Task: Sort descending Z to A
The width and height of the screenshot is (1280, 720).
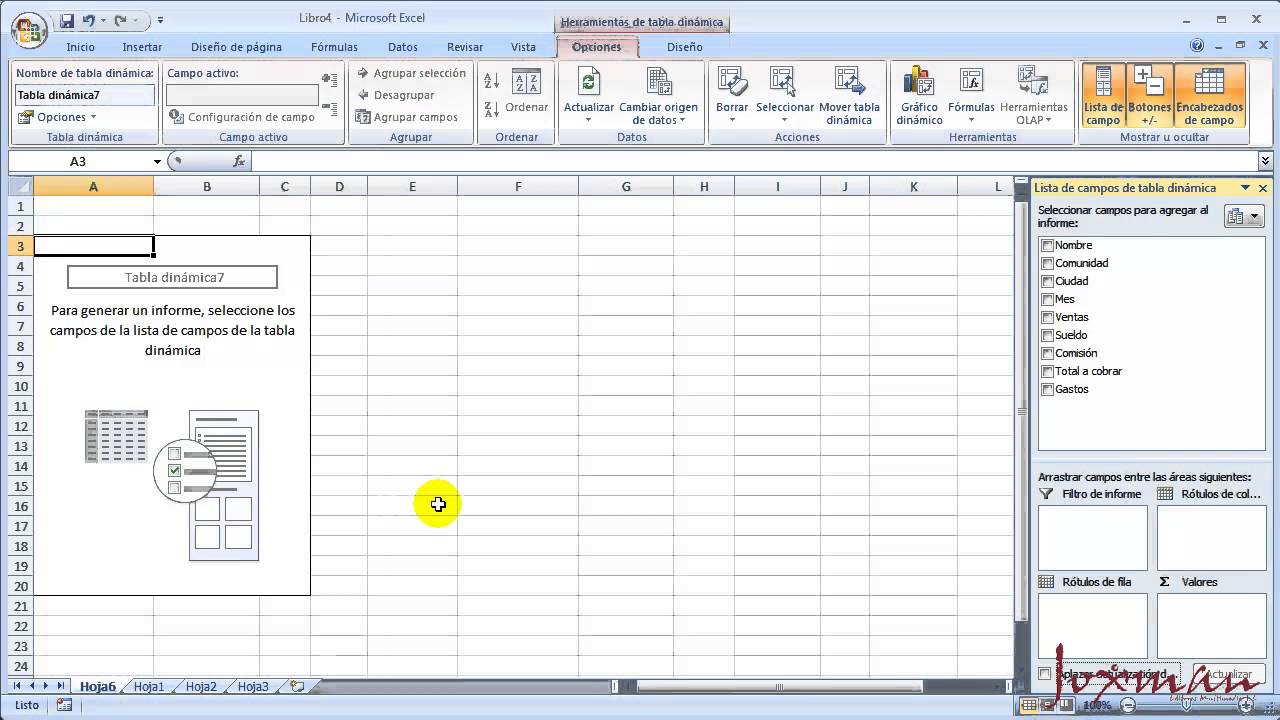Action: (x=491, y=109)
